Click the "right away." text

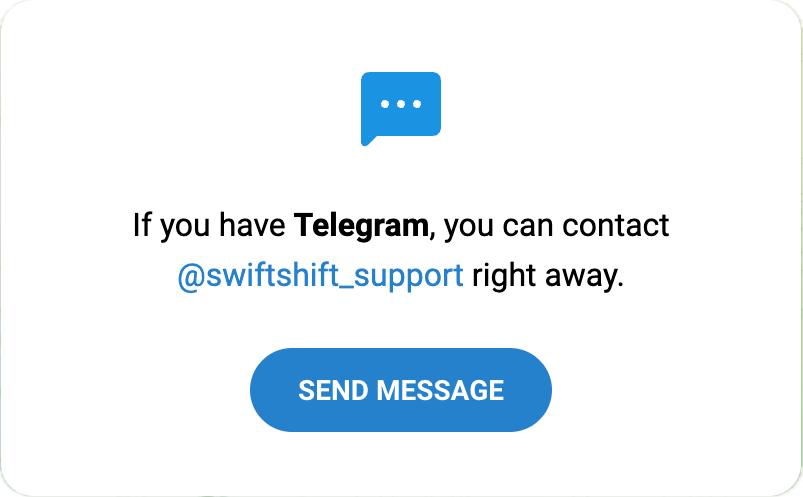point(548,276)
